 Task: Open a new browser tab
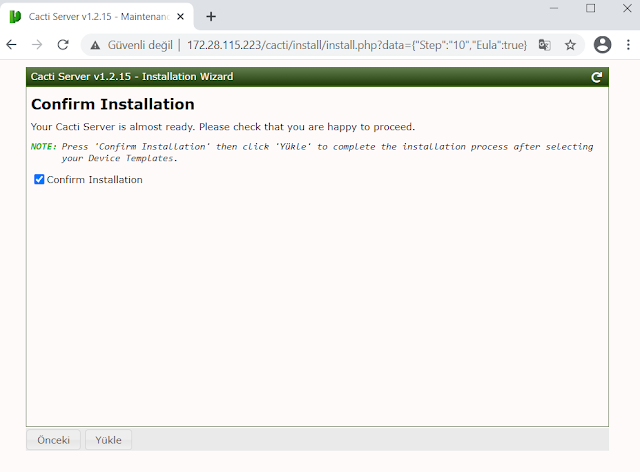(211, 17)
